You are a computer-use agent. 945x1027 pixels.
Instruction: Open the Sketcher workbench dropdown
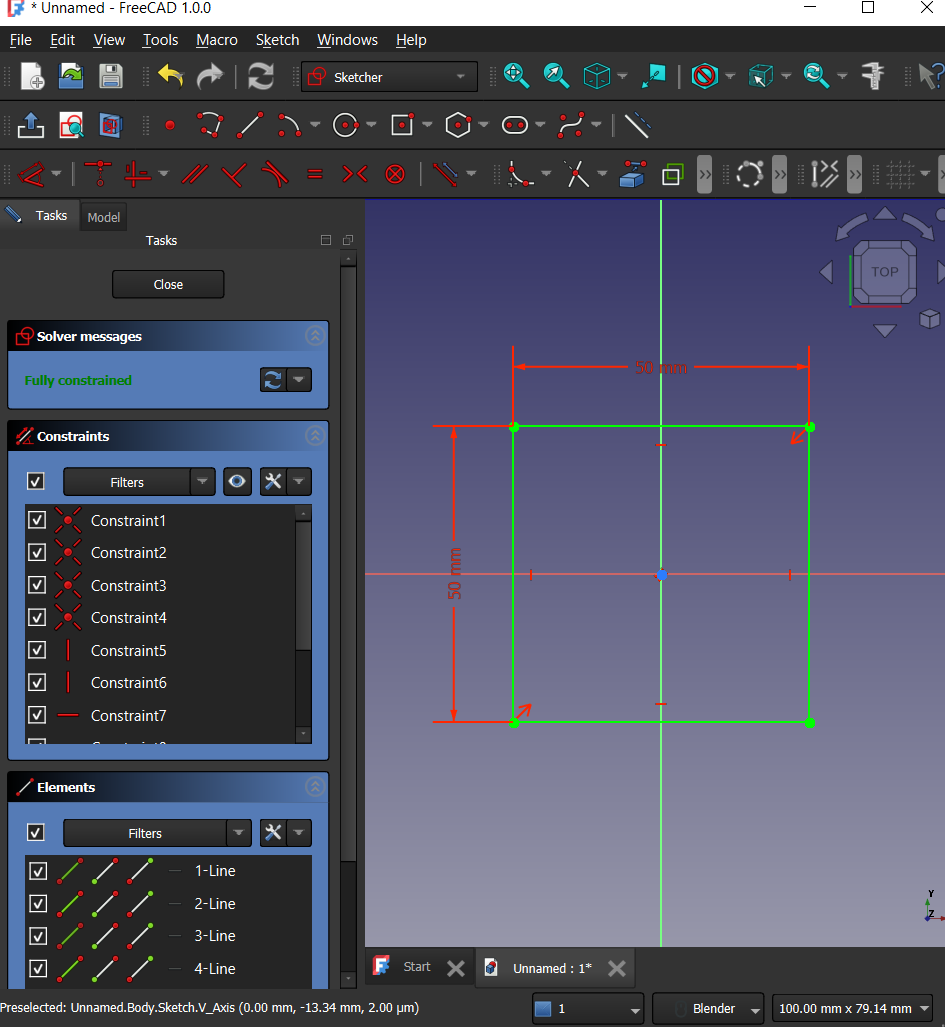[389, 77]
